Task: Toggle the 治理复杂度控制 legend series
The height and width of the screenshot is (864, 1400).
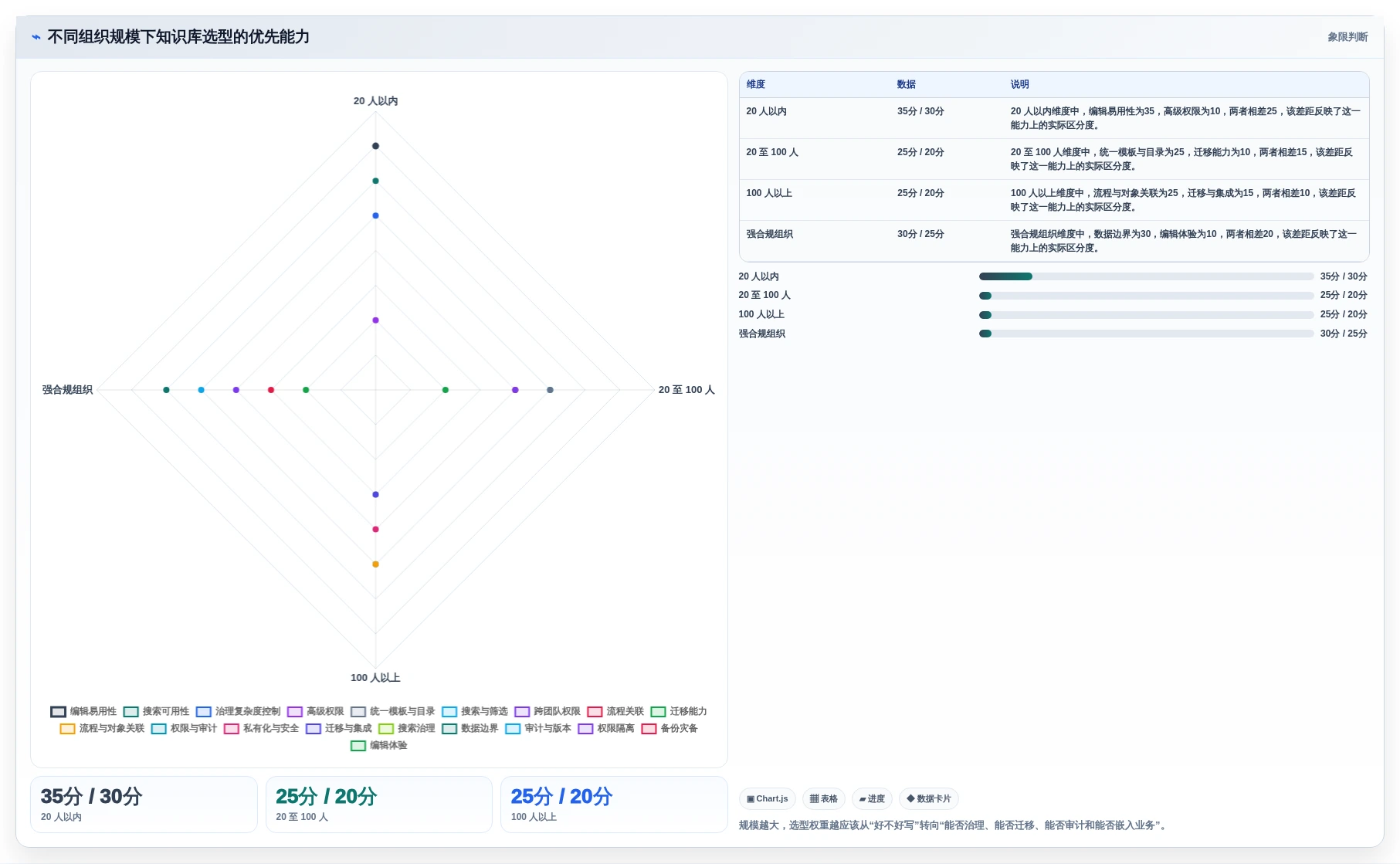Action: [238, 711]
